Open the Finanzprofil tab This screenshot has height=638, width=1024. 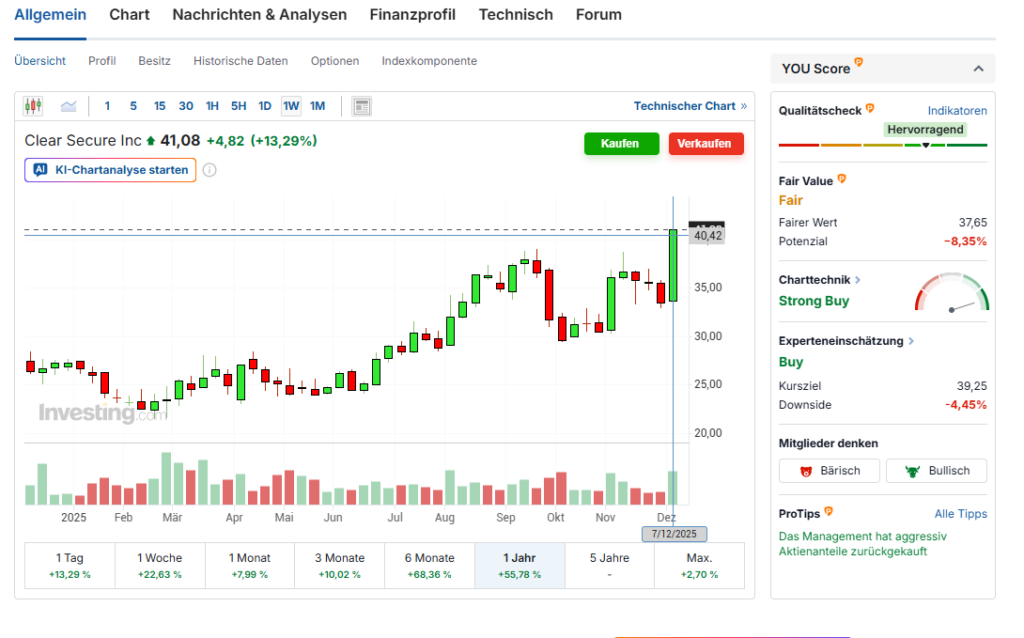pyautogui.click(x=412, y=15)
